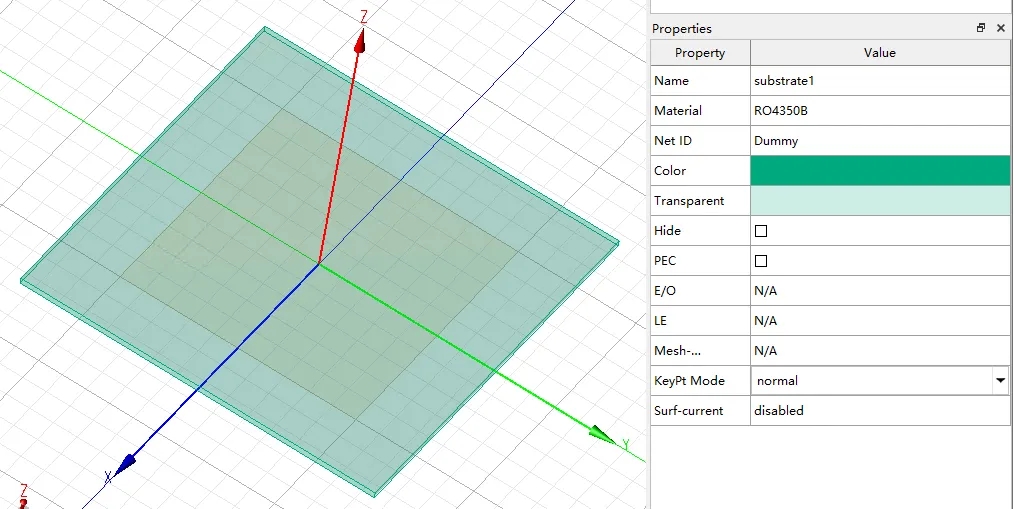Click the Value column header
This screenshot has width=1014, height=509.
pos(880,53)
